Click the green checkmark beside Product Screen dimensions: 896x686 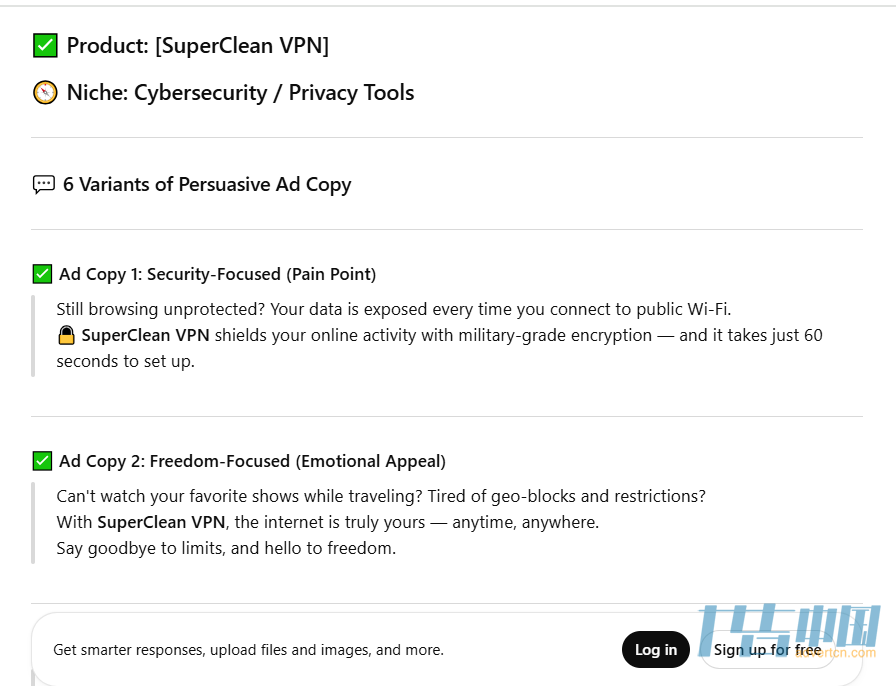pyautogui.click(x=45, y=45)
